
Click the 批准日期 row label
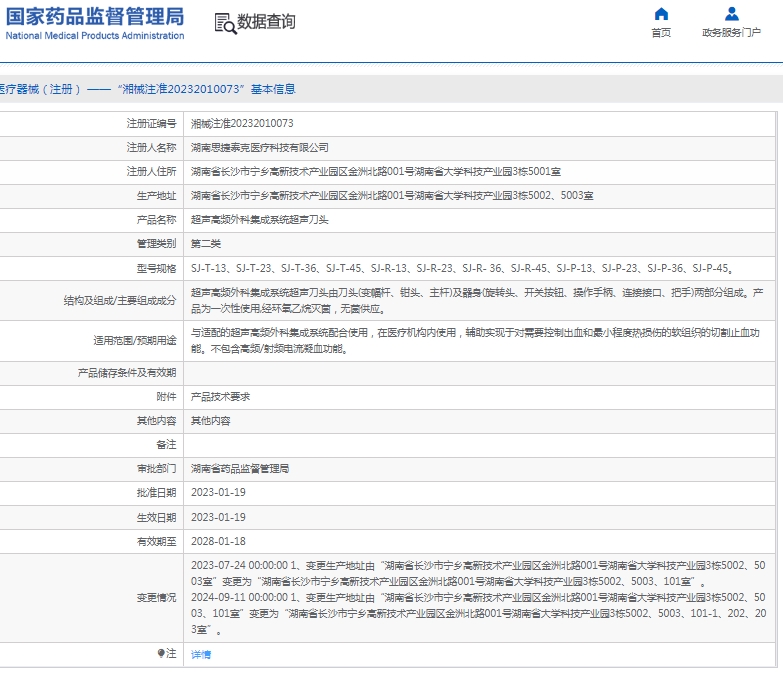pos(156,493)
